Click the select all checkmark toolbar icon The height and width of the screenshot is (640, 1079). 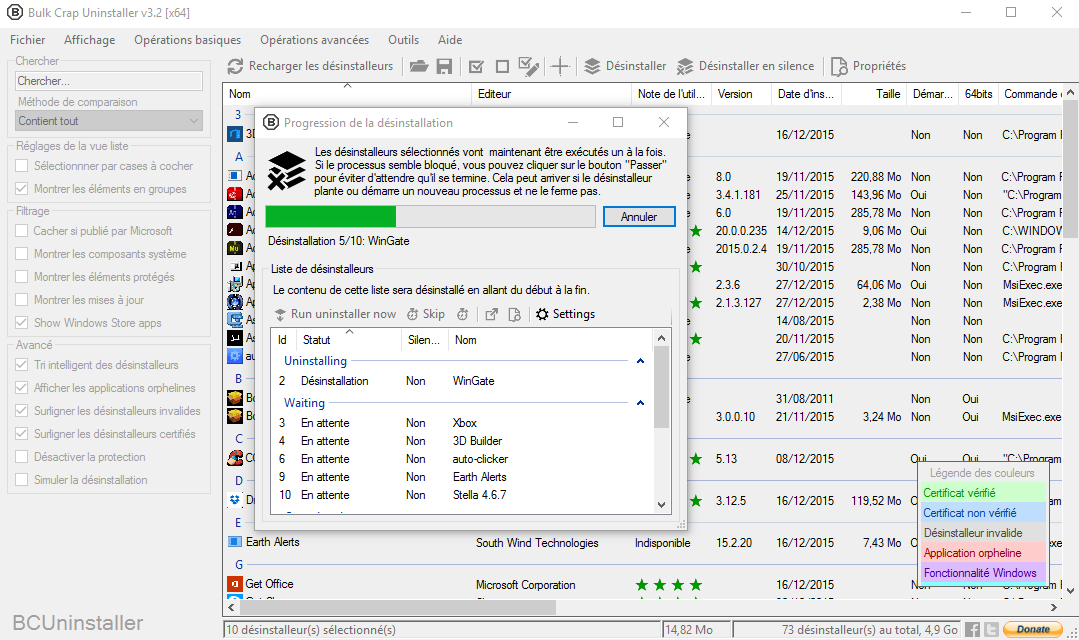pyautogui.click(x=476, y=67)
